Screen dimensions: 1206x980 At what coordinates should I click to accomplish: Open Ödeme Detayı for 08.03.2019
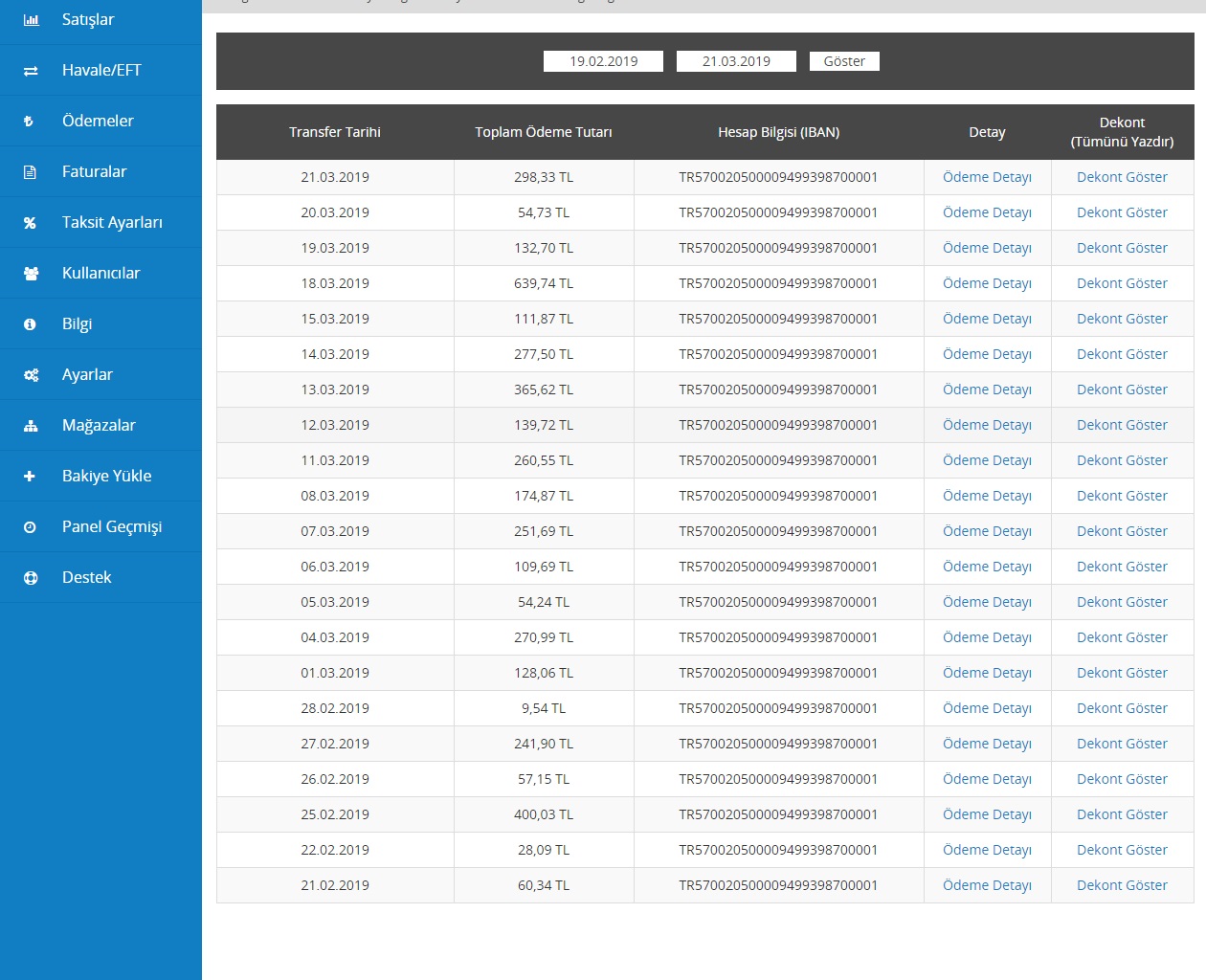pyautogui.click(x=987, y=496)
